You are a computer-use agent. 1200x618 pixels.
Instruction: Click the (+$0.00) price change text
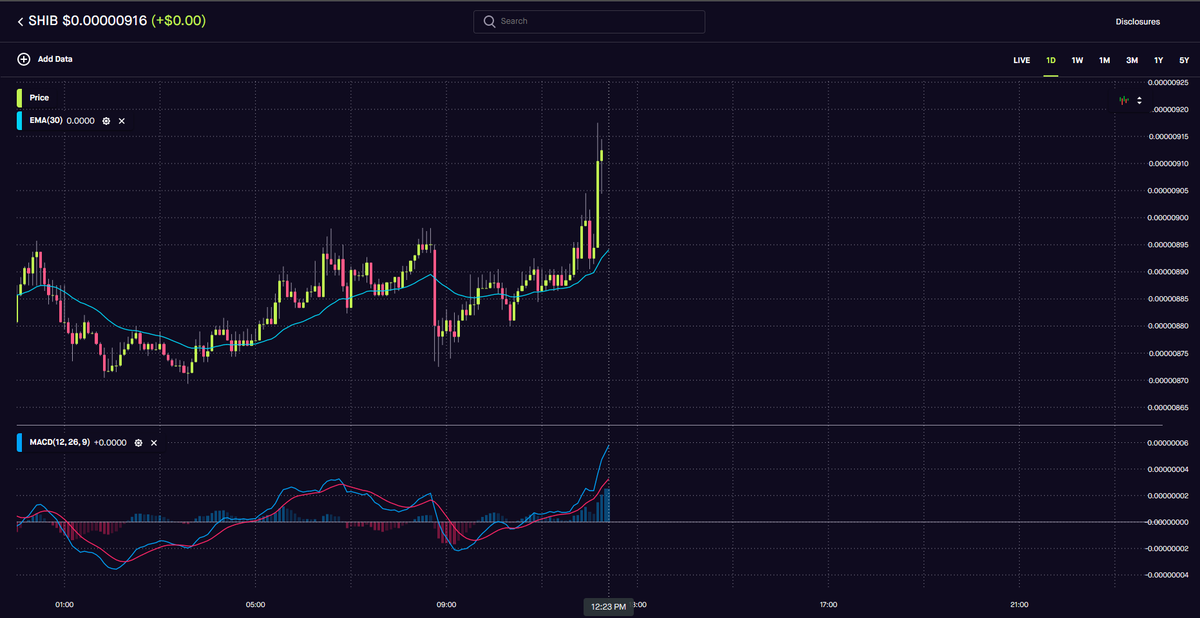click(179, 21)
